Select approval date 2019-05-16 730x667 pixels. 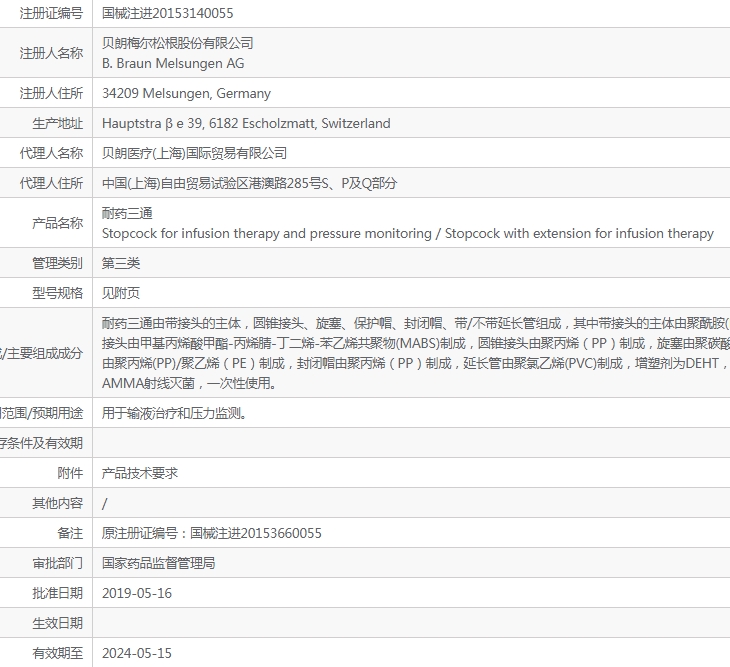[137, 593]
